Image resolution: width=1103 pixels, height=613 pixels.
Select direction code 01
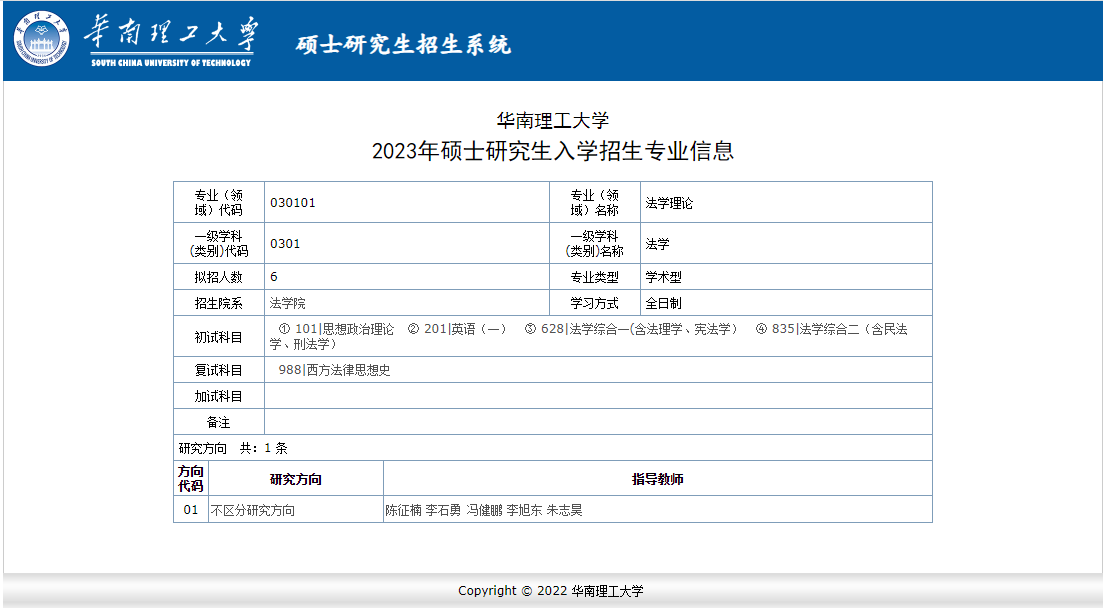click(x=191, y=510)
